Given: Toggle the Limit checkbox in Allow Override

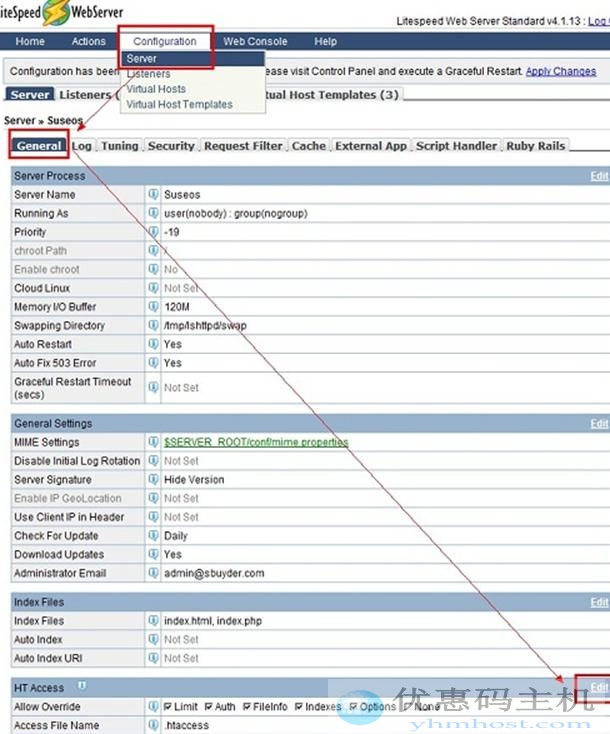Looking at the screenshot, I should [168, 707].
